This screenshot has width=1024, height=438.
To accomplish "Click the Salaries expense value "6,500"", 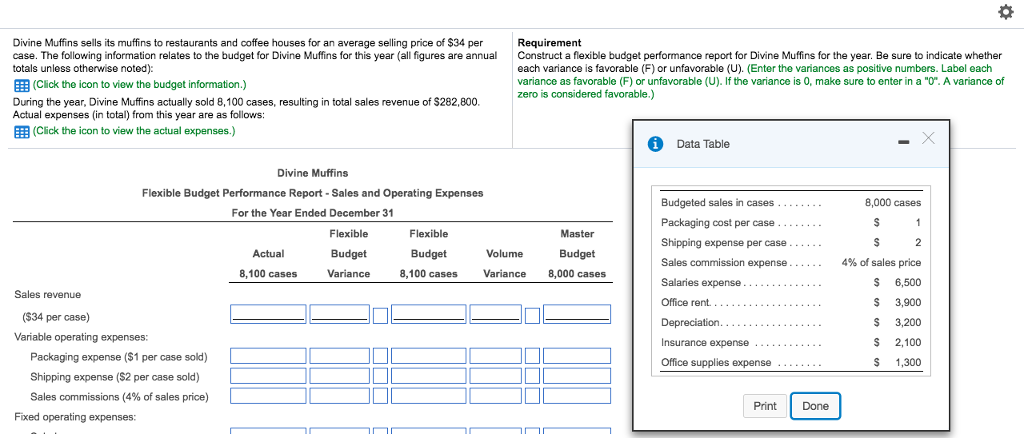I will [908, 283].
